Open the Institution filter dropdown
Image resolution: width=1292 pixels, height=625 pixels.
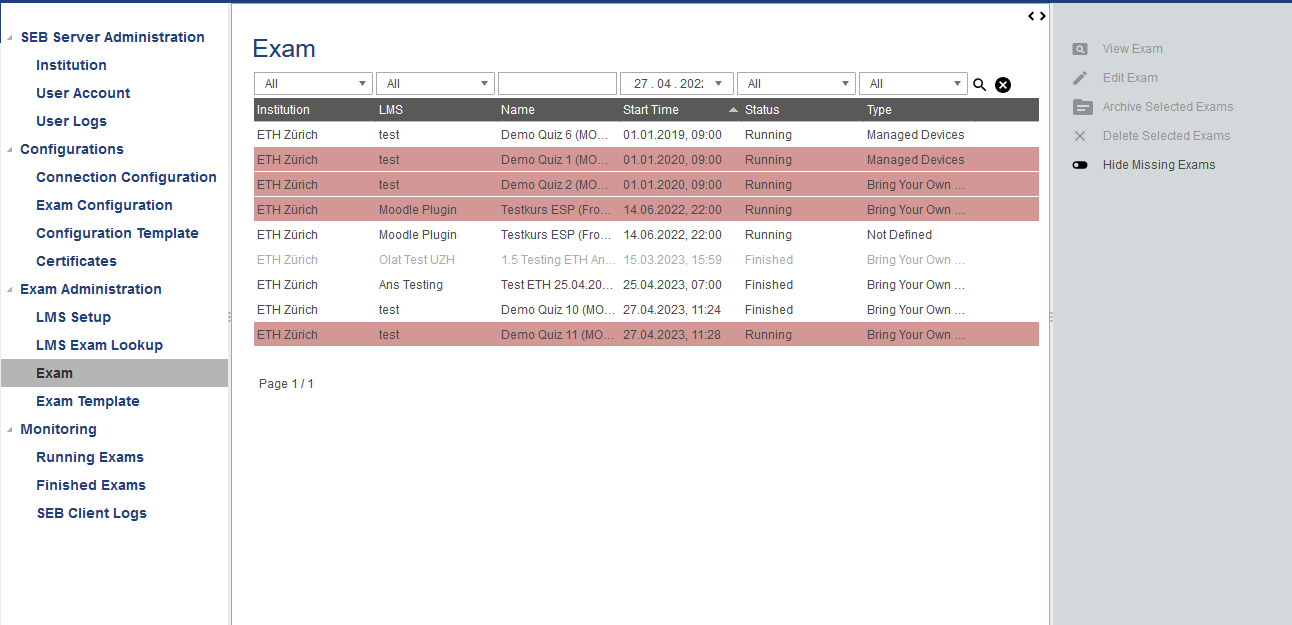[313, 84]
